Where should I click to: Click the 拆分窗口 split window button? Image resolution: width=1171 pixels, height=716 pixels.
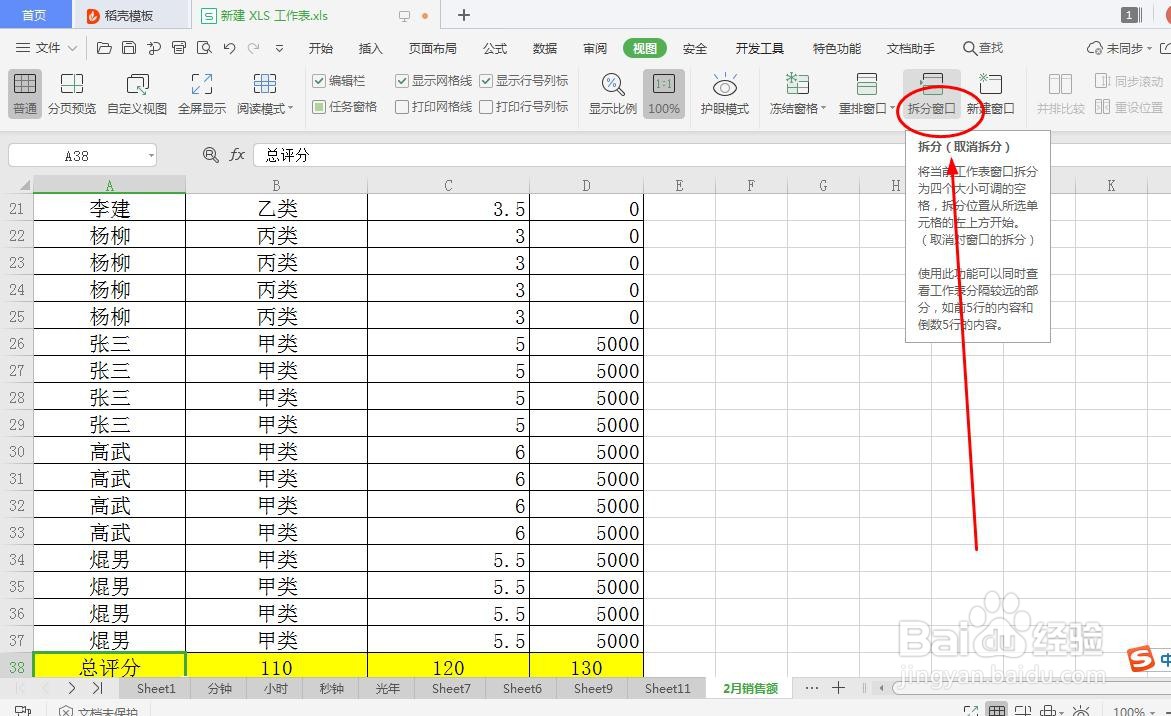(931, 93)
